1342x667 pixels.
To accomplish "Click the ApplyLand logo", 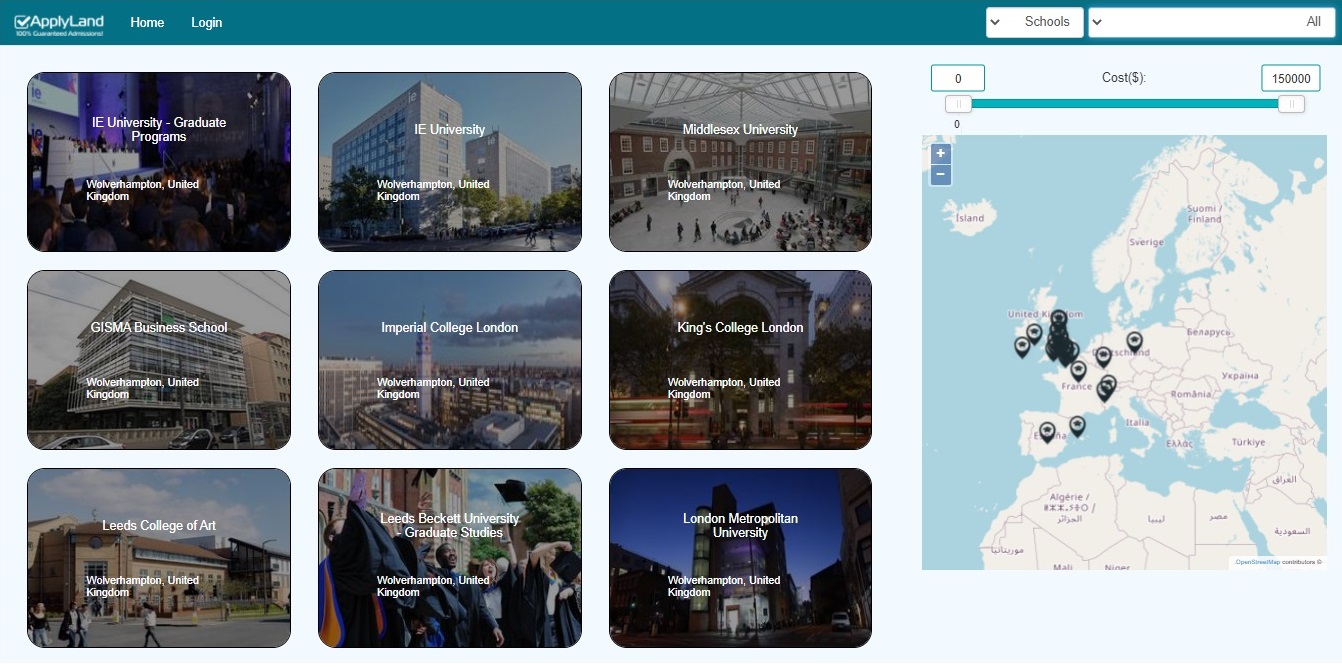I will click(59, 23).
